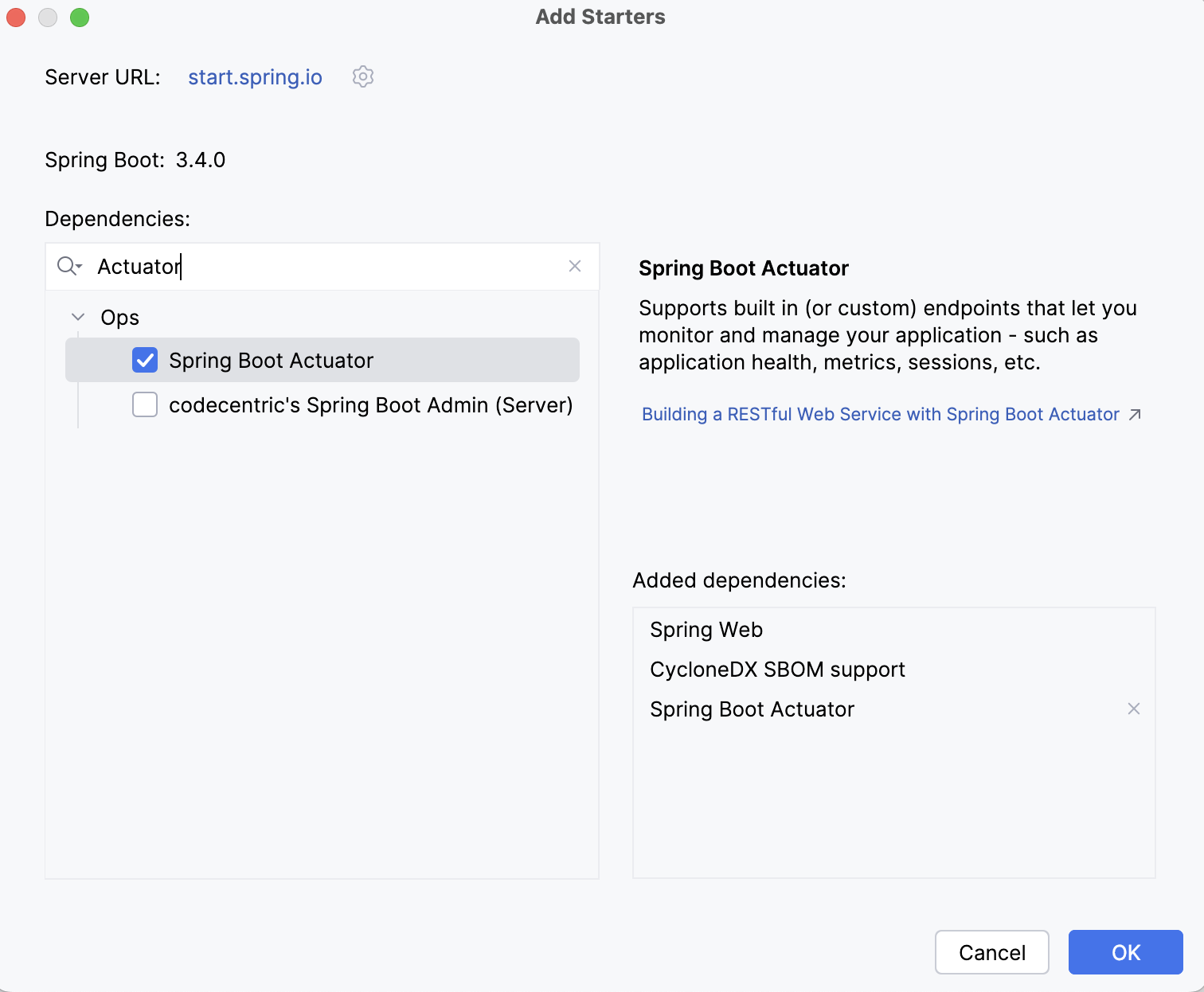Select Spring Web in added dependencies
This screenshot has height=992, width=1204.
[706, 630]
